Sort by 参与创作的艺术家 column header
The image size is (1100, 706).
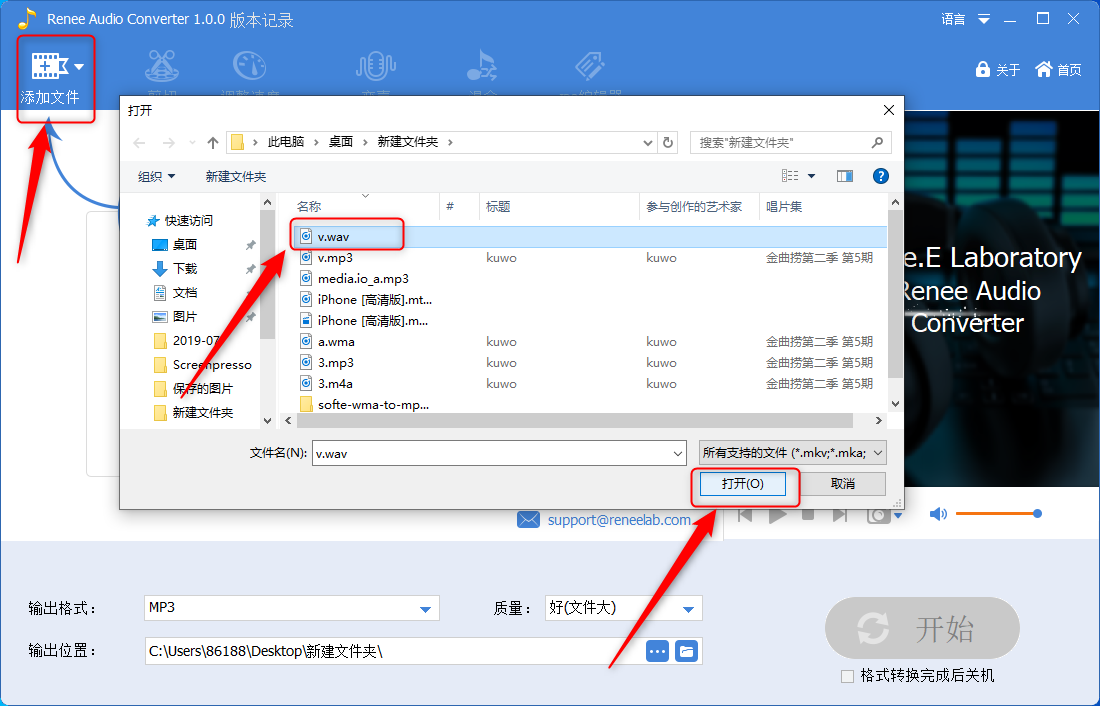(x=694, y=206)
